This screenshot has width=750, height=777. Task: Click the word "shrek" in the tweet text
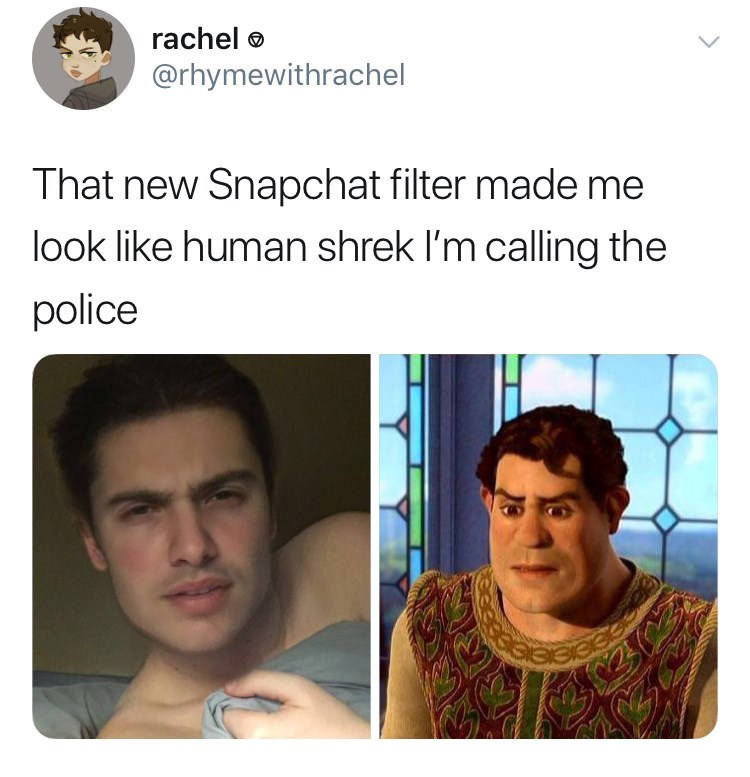(x=365, y=247)
